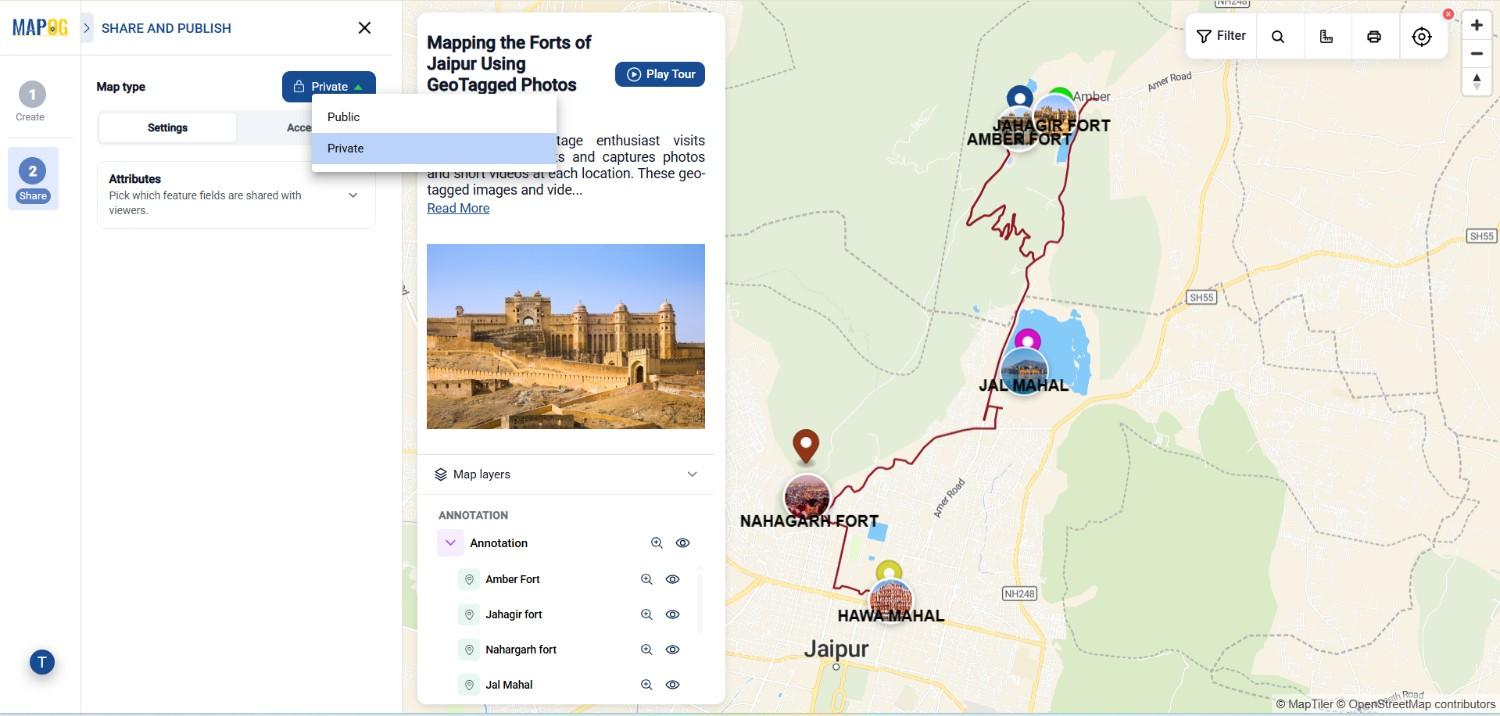Click the Jal Mahal row label
The image size is (1500, 716).
click(509, 685)
